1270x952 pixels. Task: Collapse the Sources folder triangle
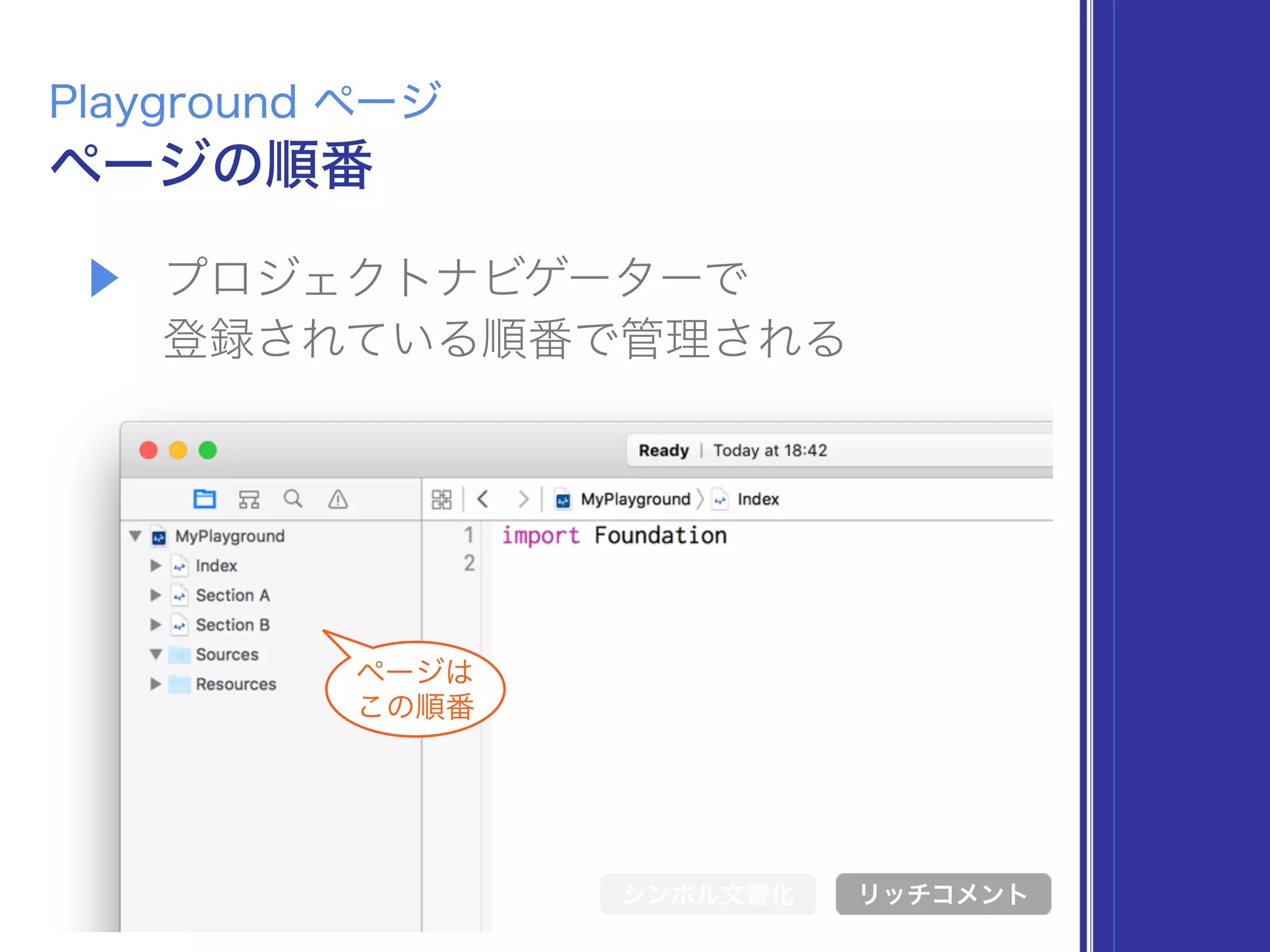[x=156, y=654]
